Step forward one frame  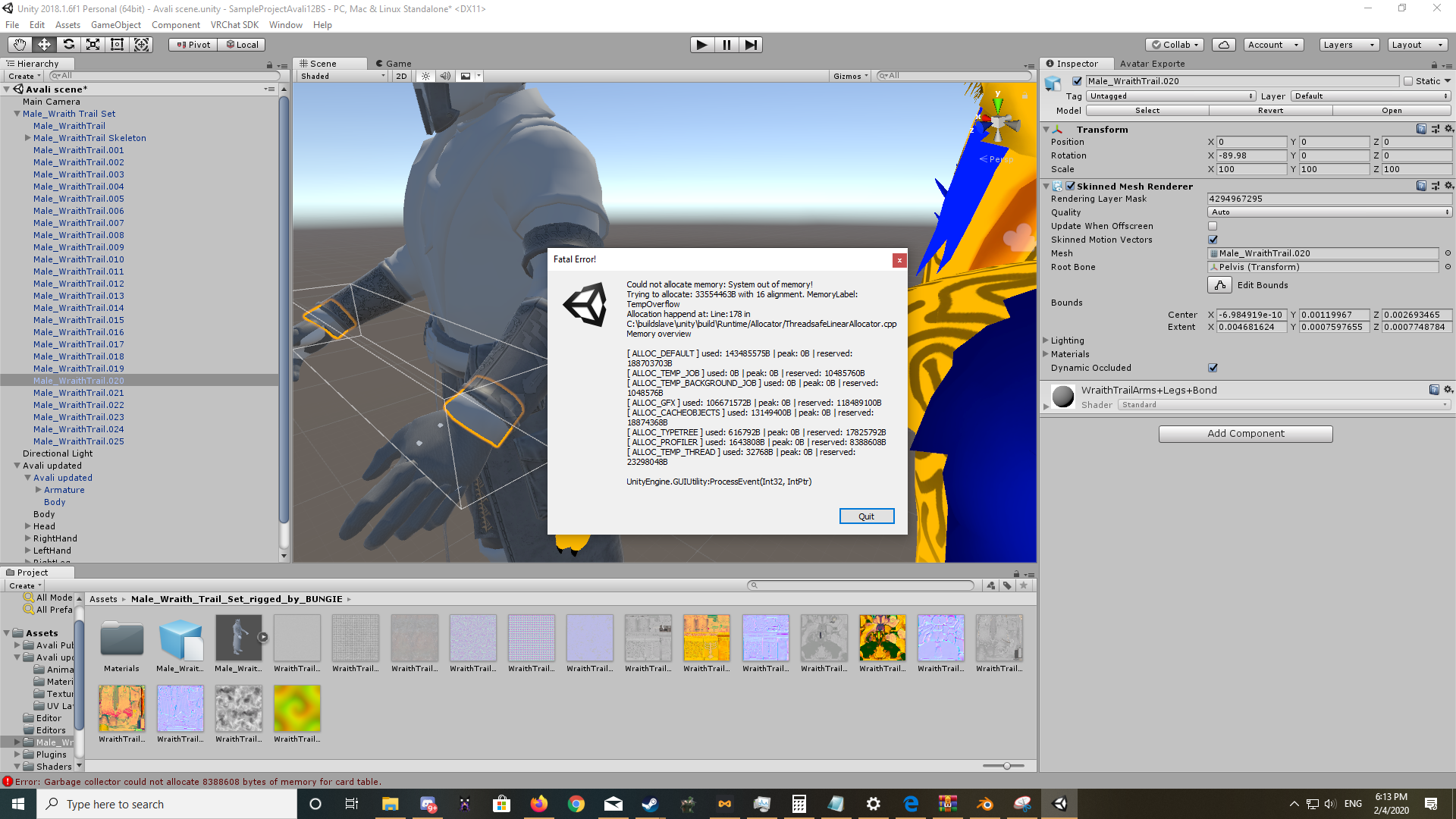tap(751, 45)
